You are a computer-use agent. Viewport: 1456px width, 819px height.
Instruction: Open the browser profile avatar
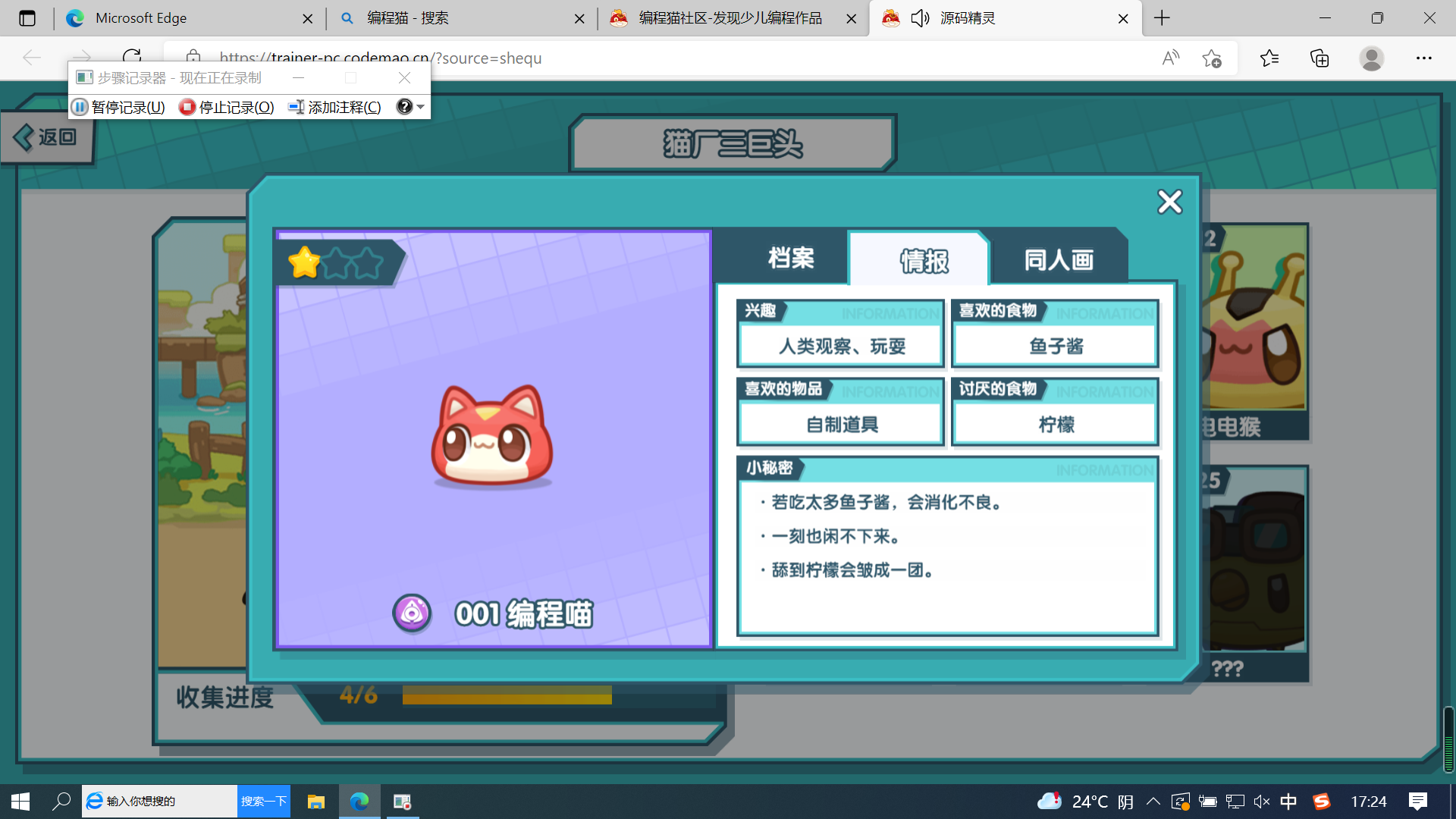point(1371,58)
